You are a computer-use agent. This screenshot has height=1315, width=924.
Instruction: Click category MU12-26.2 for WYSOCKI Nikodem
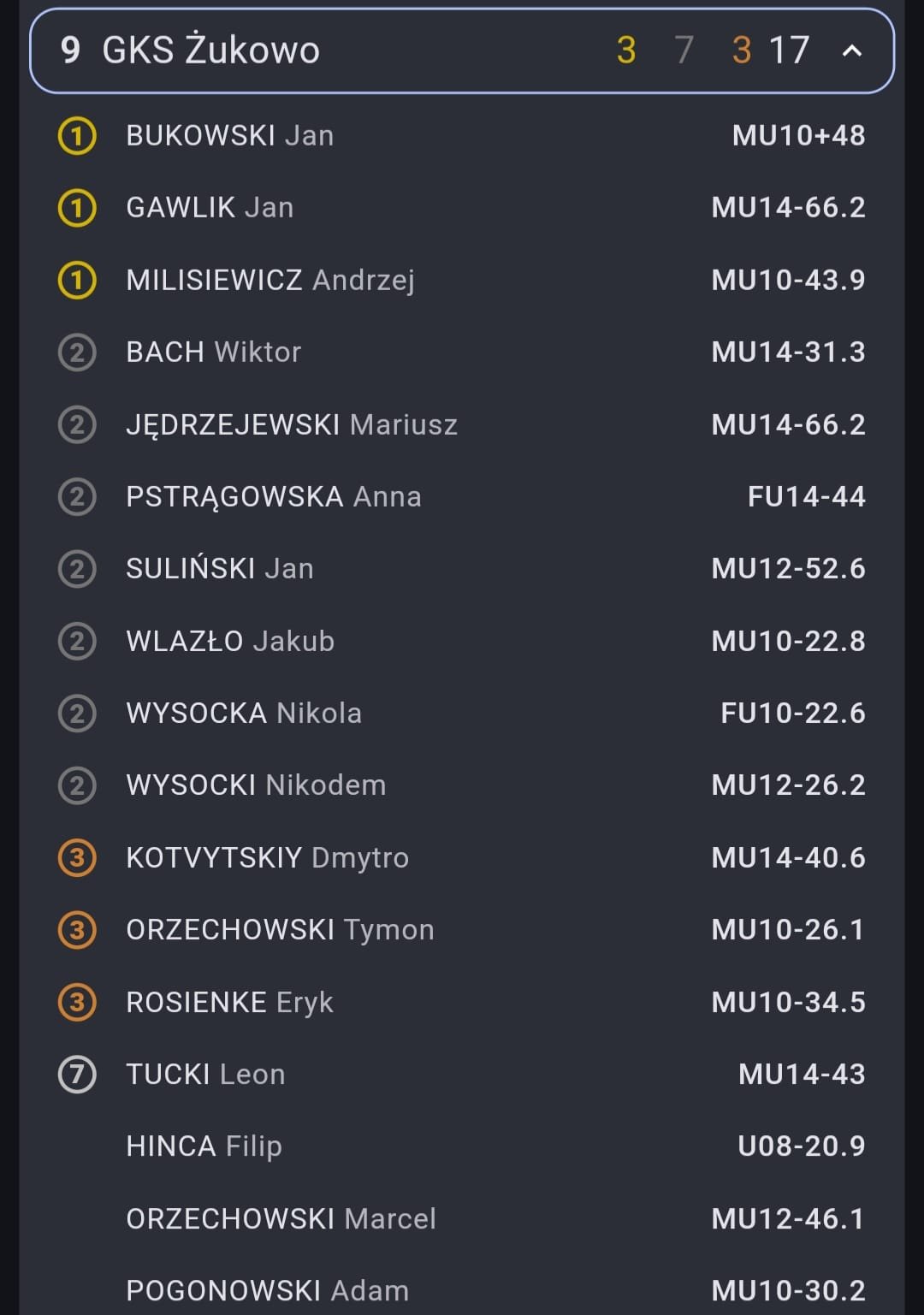(x=788, y=785)
